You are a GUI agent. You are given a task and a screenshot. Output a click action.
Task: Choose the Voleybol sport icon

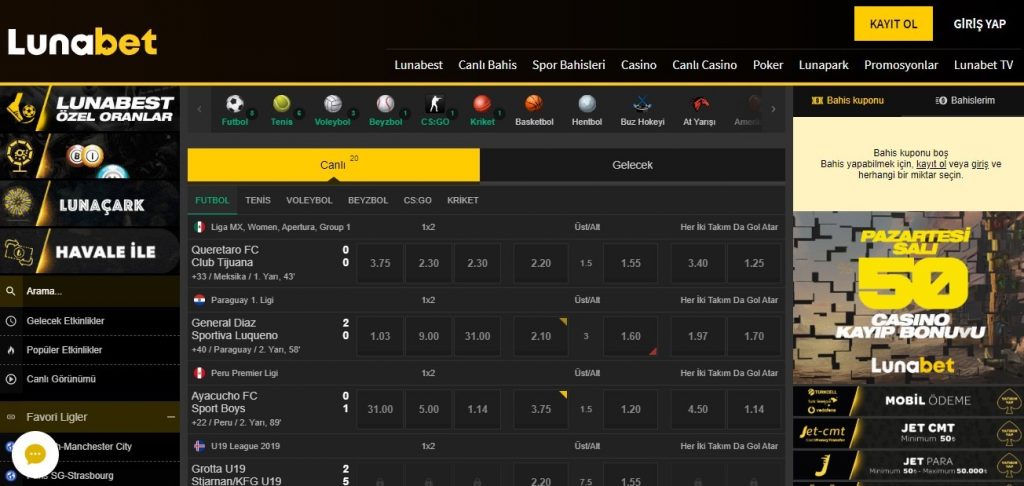pos(333,104)
